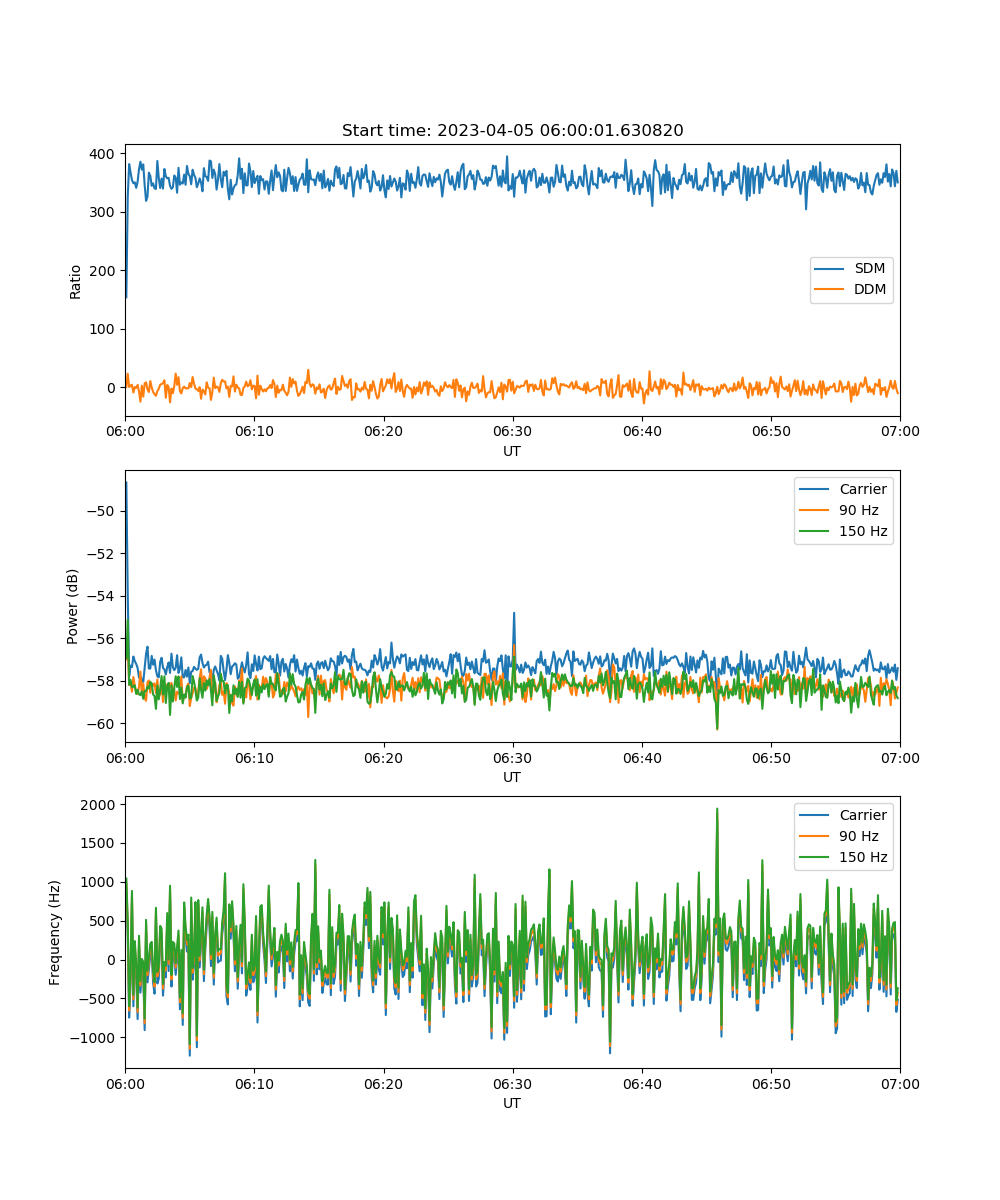Click the 06:50 tick label under bottom plot
Viewport: 1000px width, 1200px height.
click(x=770, y=1083)
